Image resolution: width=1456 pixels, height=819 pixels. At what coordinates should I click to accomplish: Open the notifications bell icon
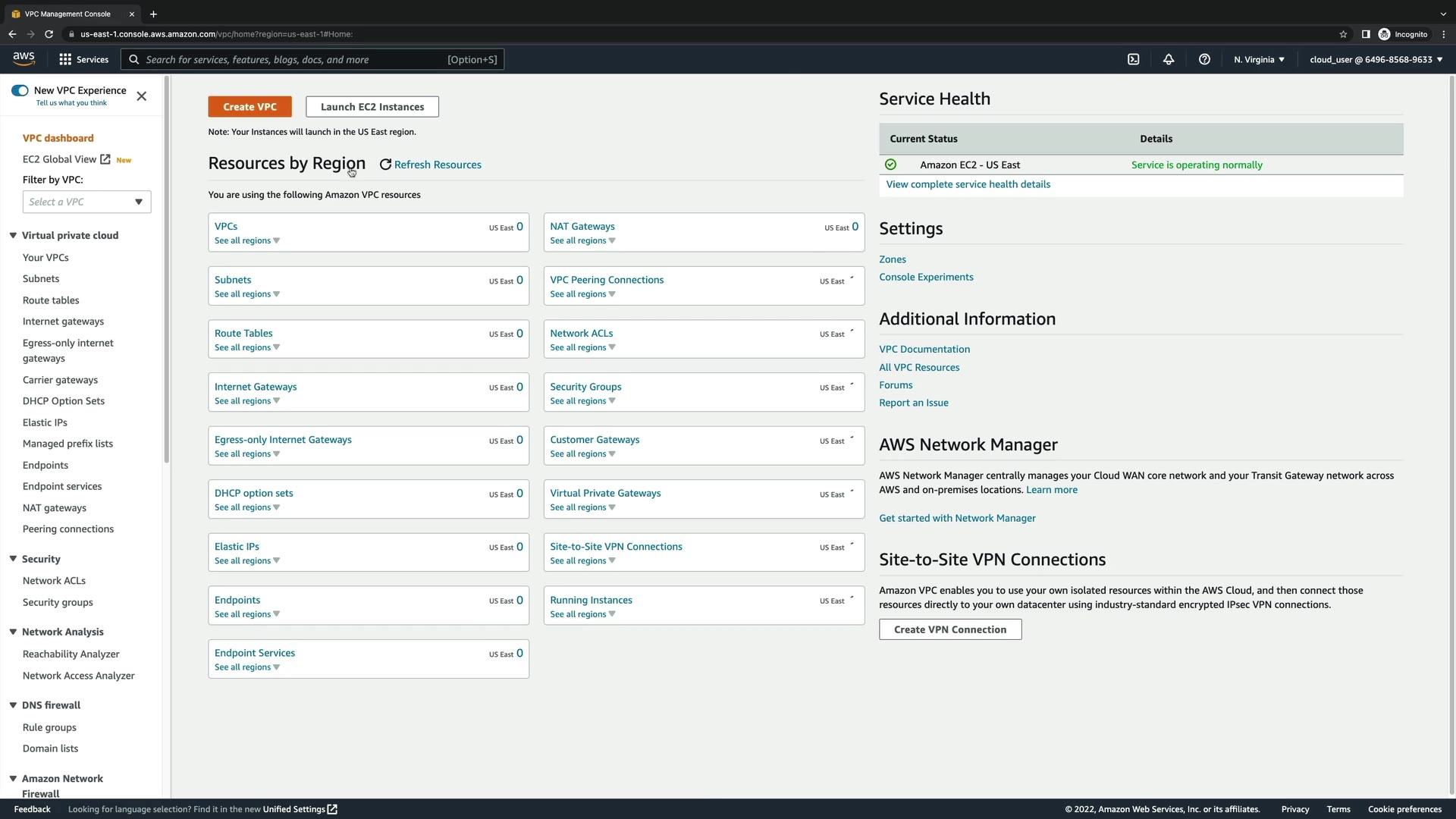(x=1169, y=59)
